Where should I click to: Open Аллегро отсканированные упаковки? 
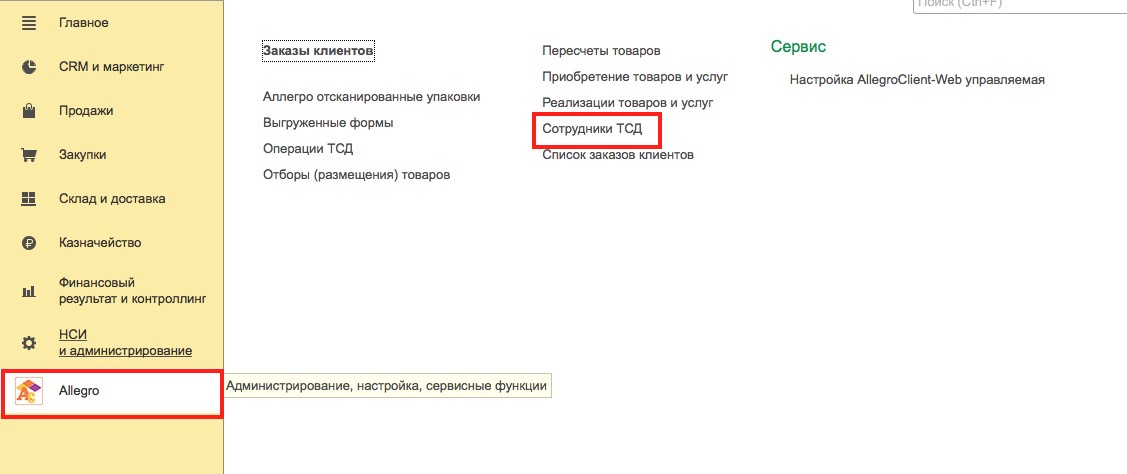[372, 97]
